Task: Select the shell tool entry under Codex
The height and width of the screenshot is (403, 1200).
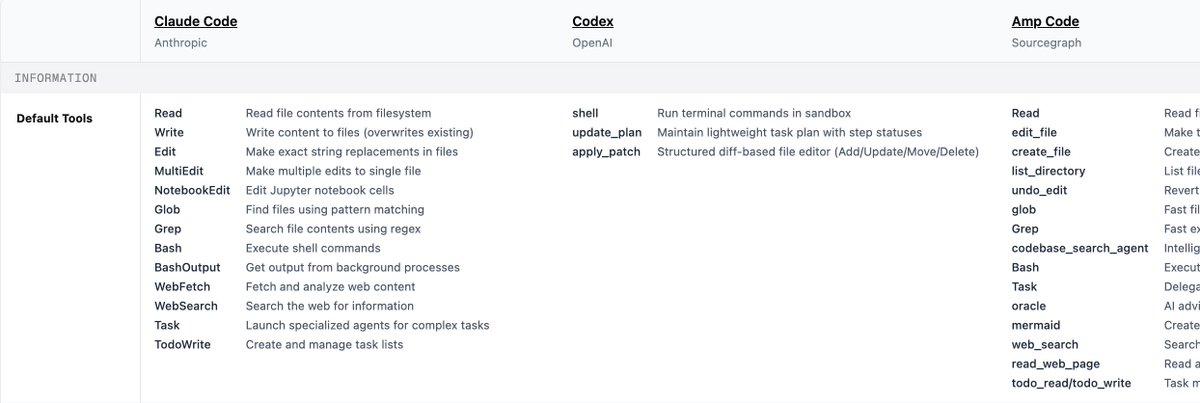Action: pos(585,113)
